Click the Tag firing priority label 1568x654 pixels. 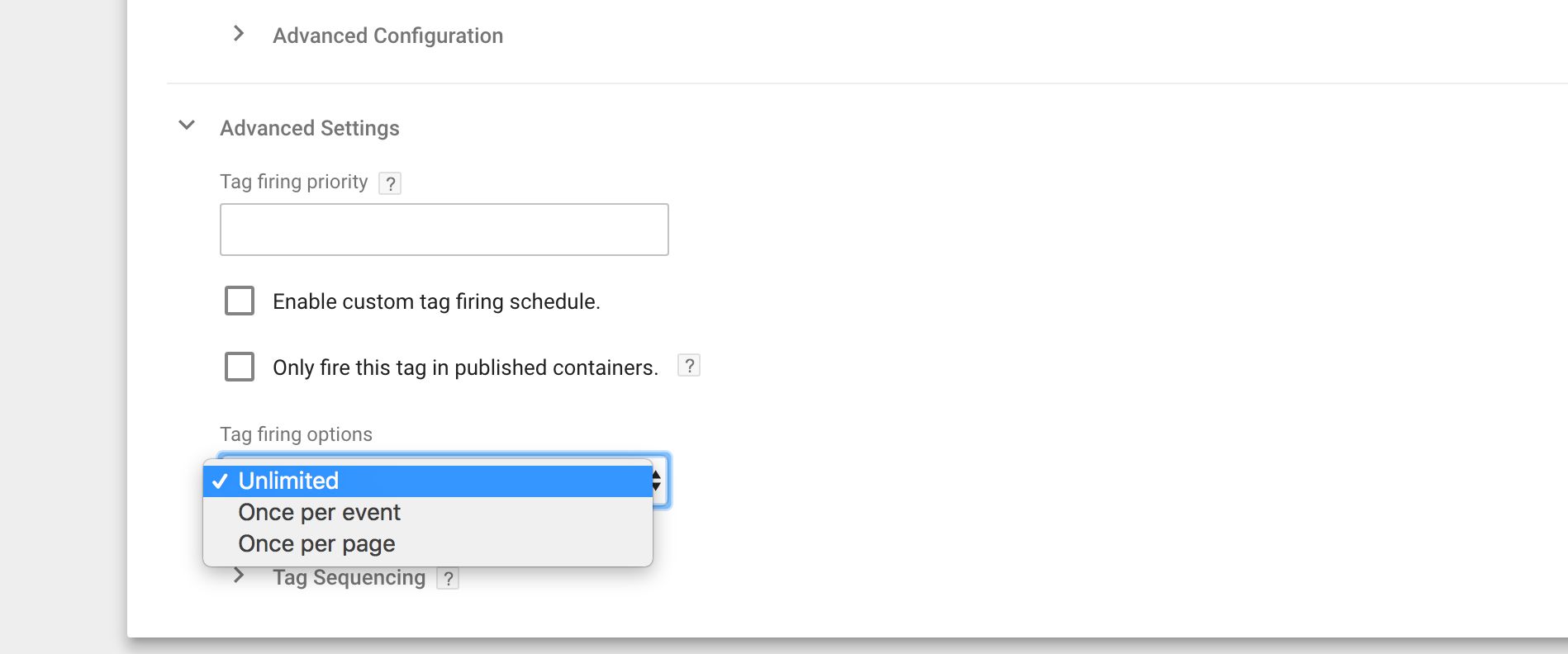tap(294, 182)
